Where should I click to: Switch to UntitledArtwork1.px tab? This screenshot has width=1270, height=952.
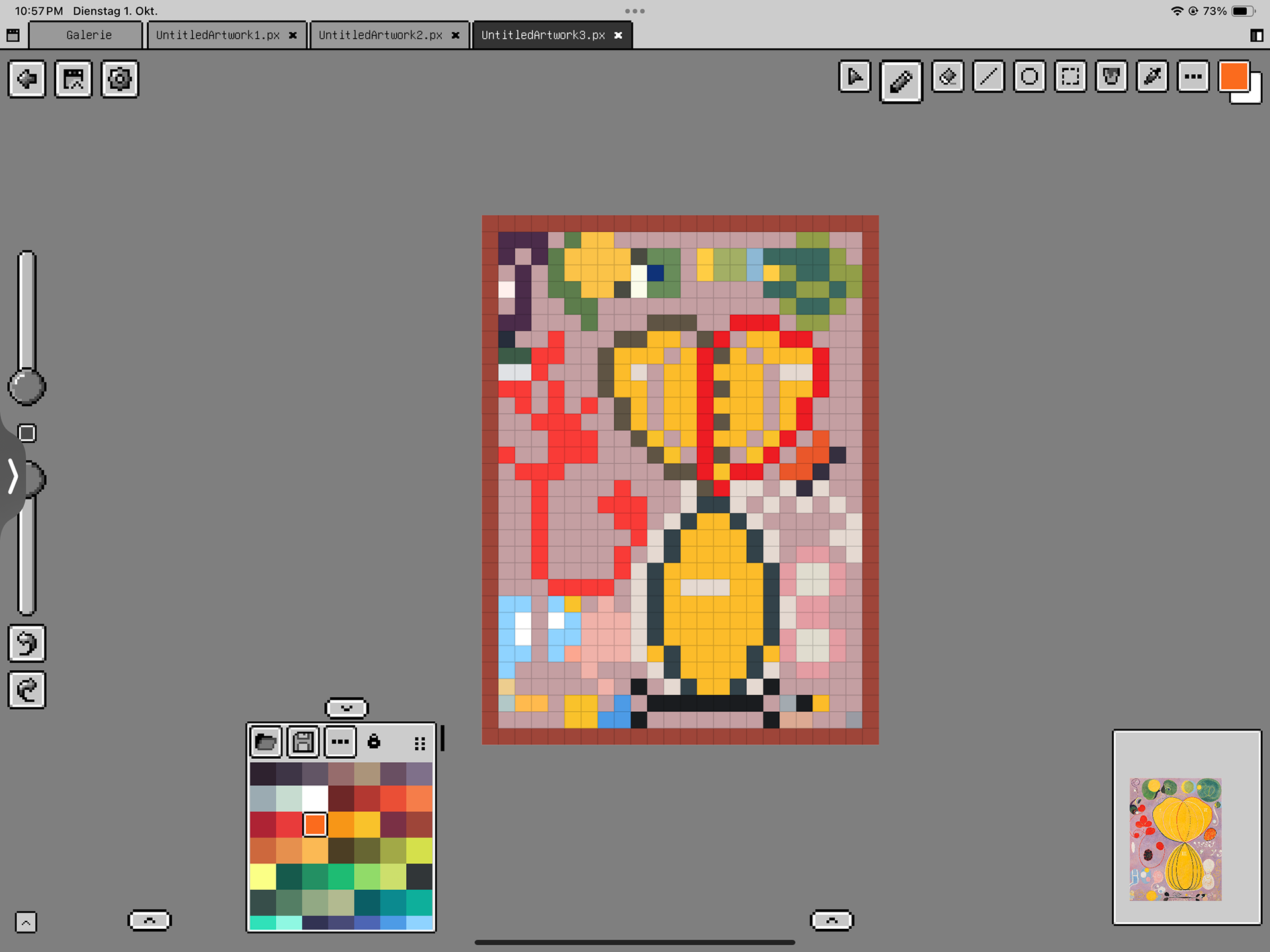tap(218, 35)
